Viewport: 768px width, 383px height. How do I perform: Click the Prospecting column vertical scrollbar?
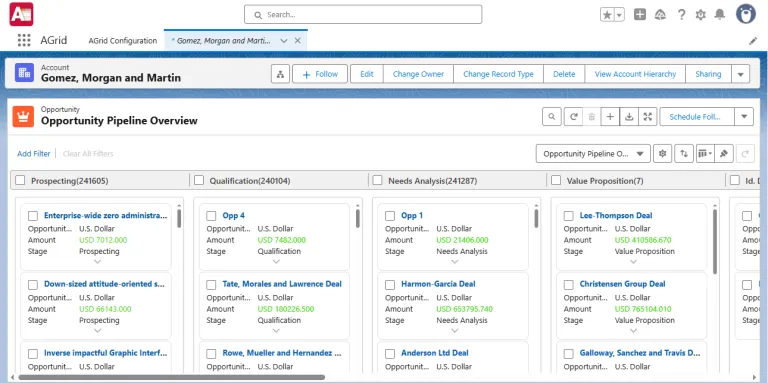[179, 218]
